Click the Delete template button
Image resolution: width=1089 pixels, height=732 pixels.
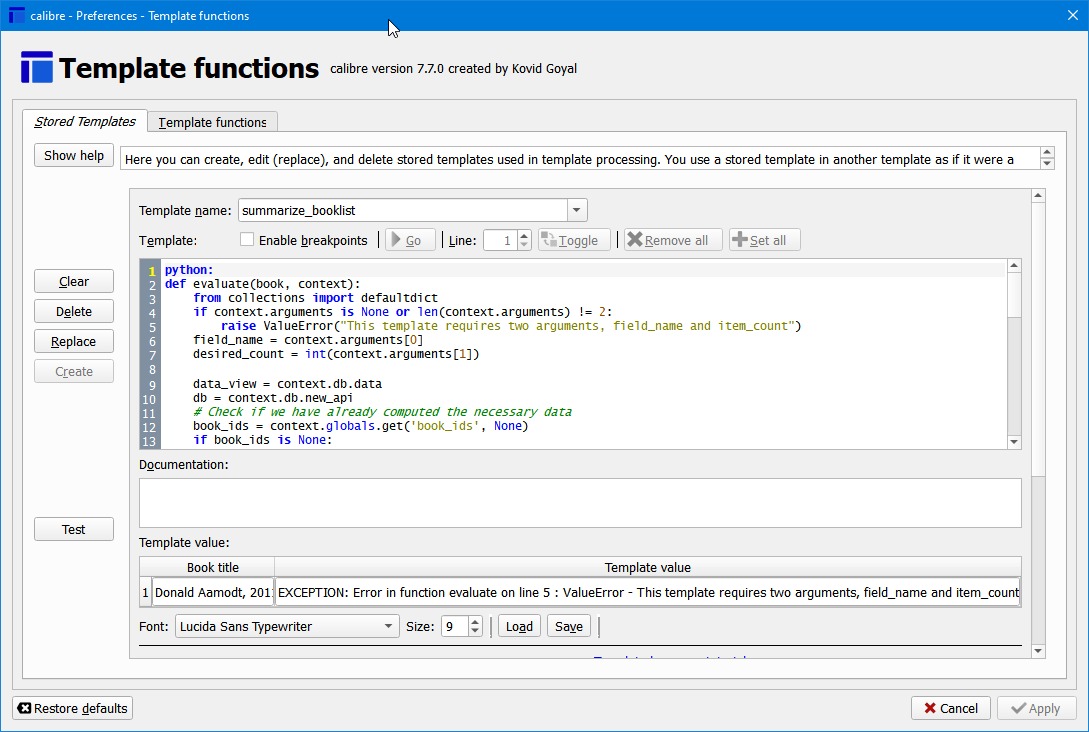pos(74,311)
